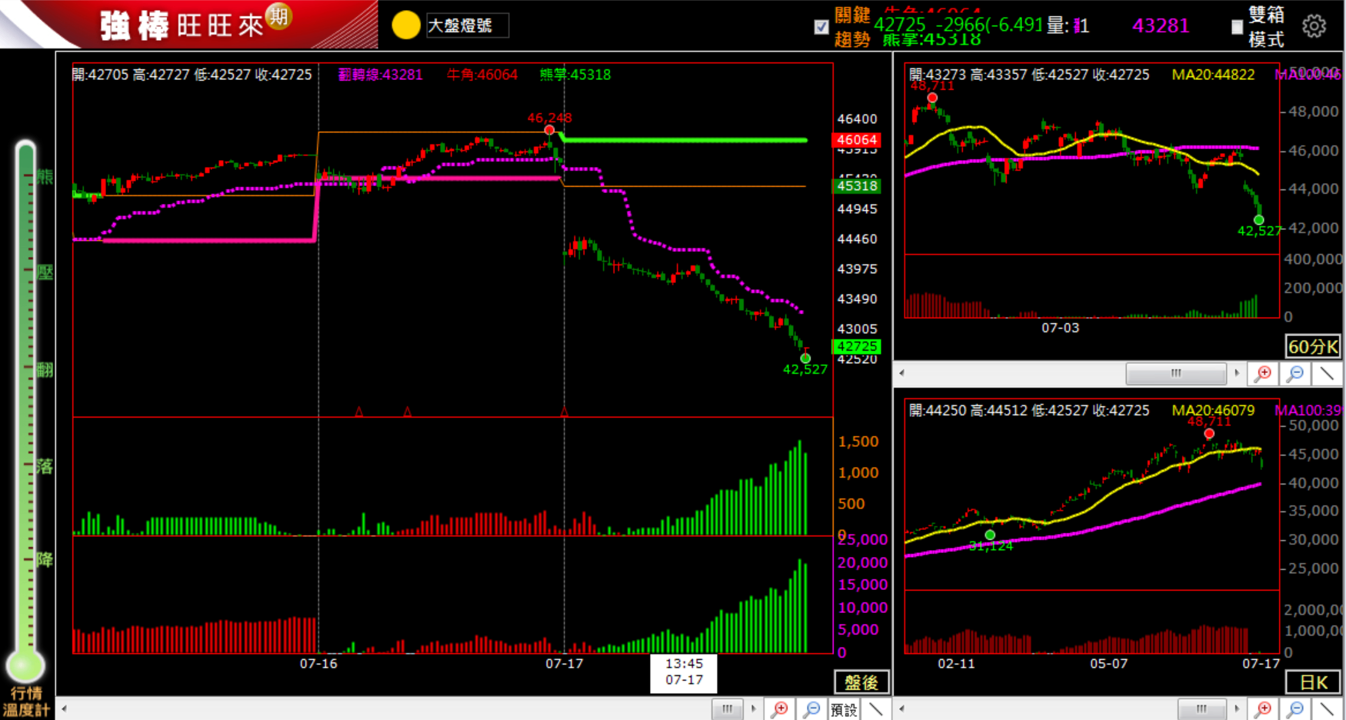
Task: Click the green 42725 current price tag
Action: coord(857,346)
